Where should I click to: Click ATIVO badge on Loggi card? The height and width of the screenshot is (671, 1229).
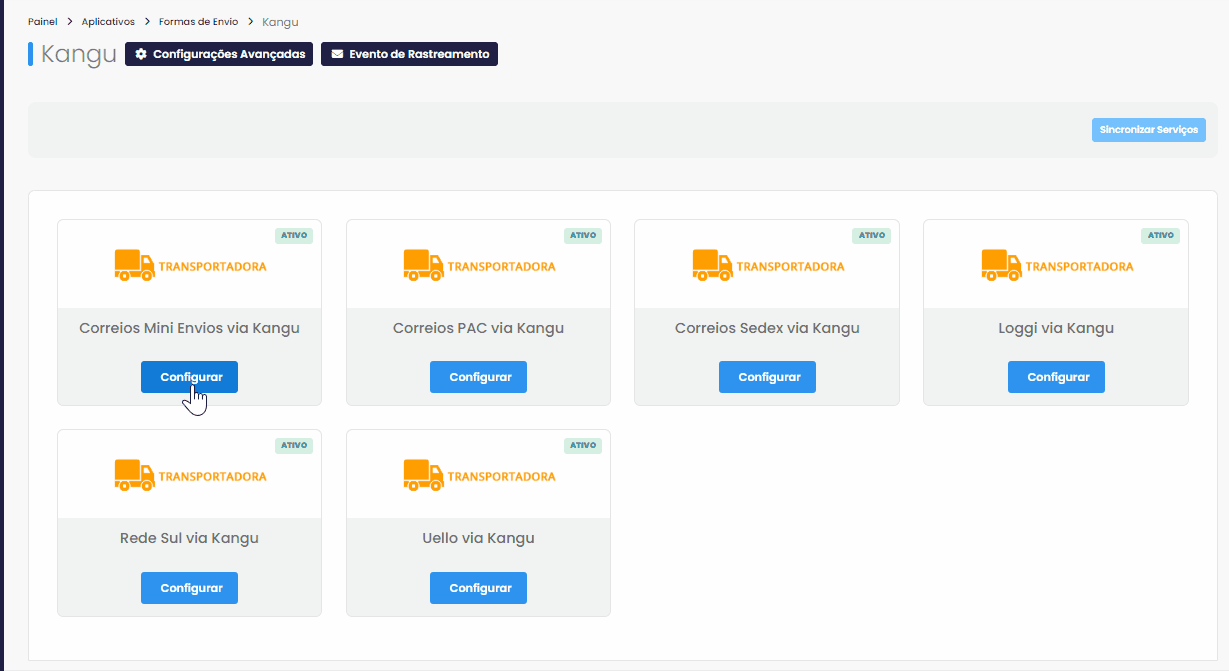(1160, 235)
